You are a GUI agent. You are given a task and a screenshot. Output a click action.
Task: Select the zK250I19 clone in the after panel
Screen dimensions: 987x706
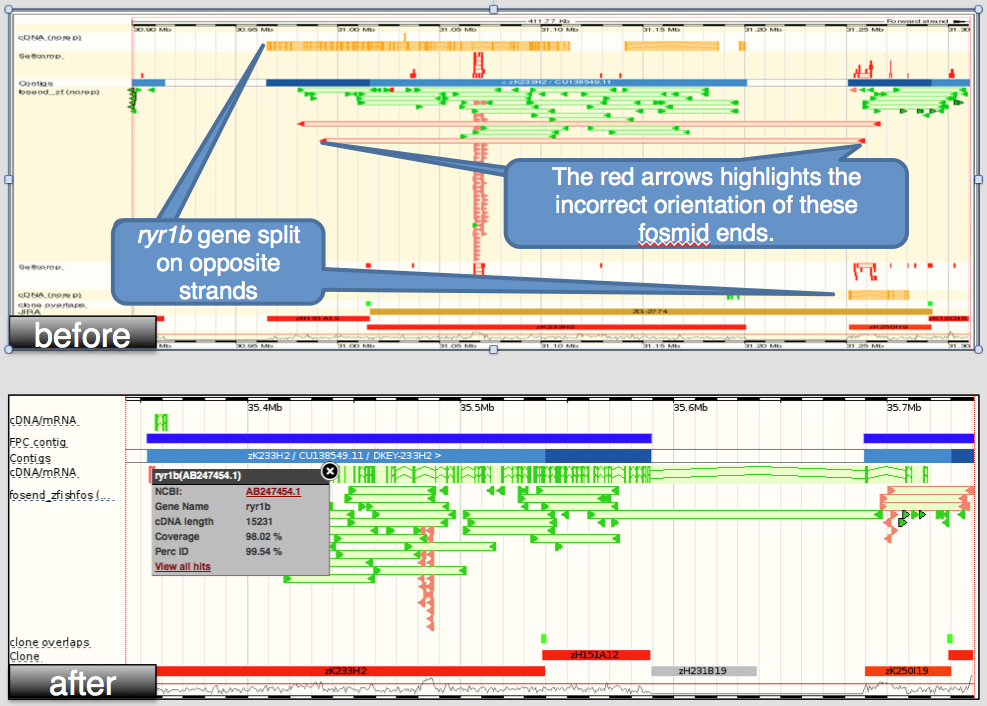pyautogui.click(x=909, y=670)
